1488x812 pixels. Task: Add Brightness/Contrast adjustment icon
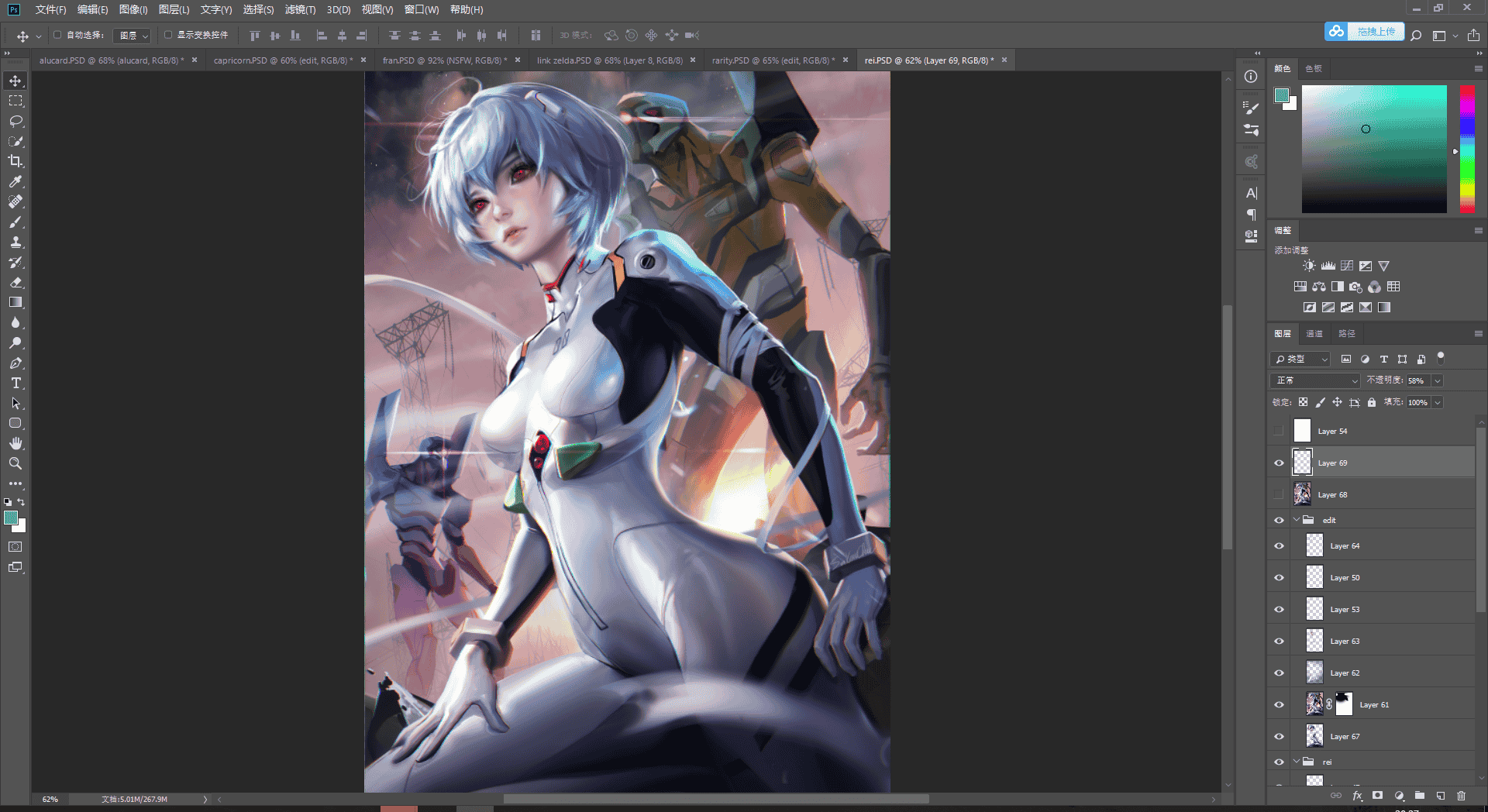point(1309,266)
